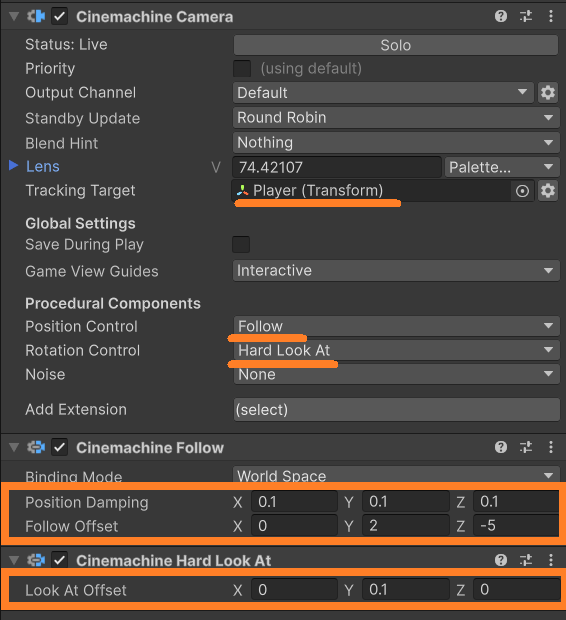Disable the Cinemachine Follow component checkbox

59,448
